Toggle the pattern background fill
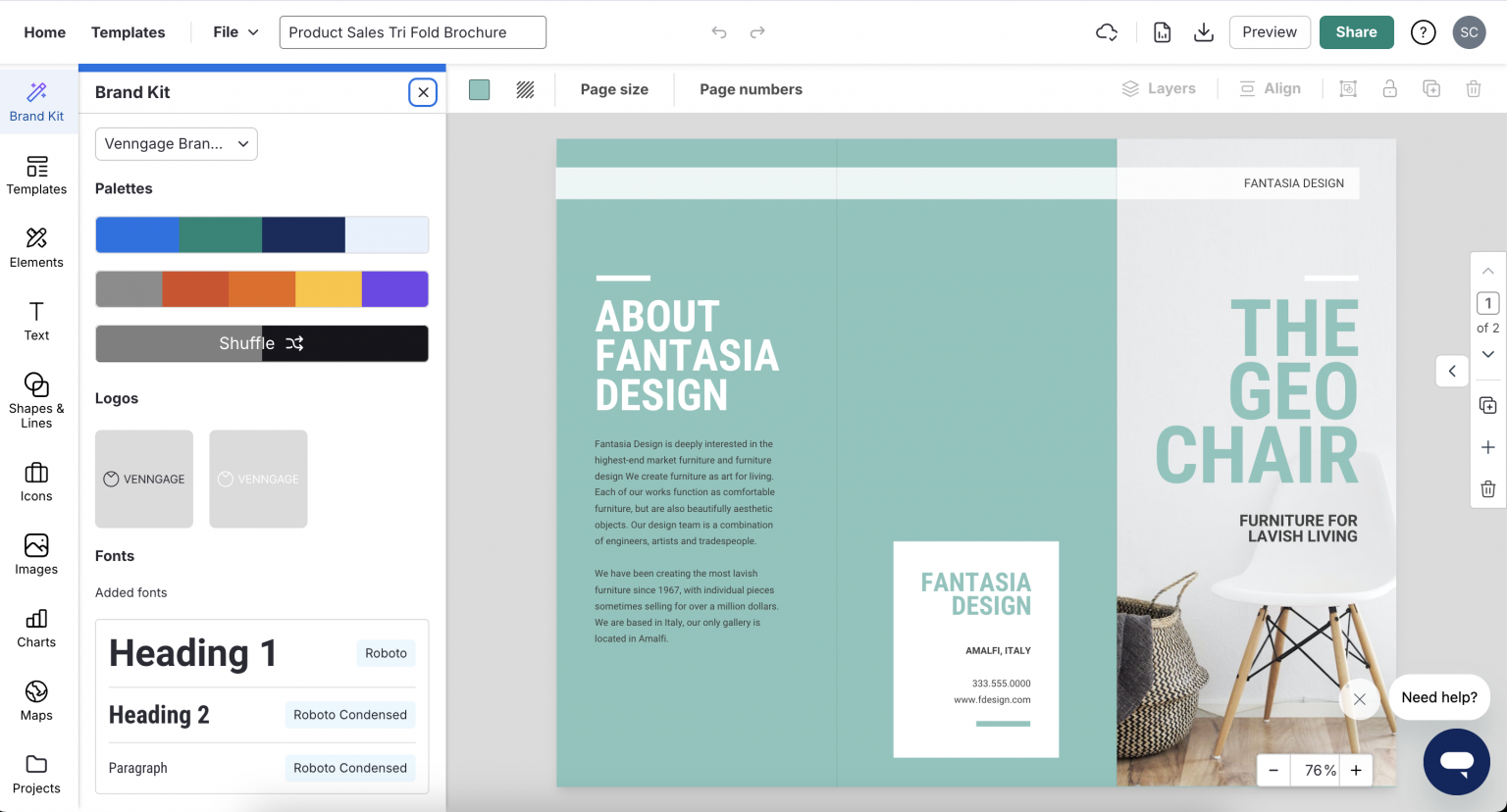Image resolution: width=1507 pixels, height=812 pixels. tap(525, 89)
